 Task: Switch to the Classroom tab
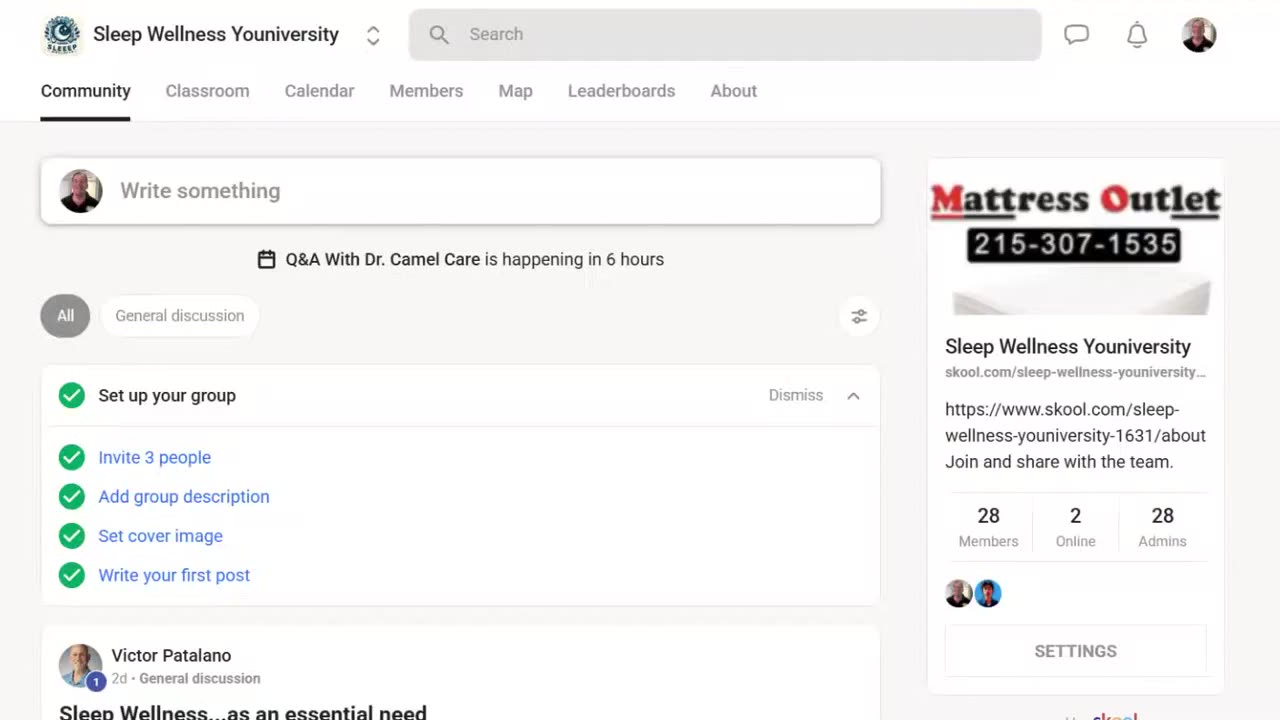point(207,91)
